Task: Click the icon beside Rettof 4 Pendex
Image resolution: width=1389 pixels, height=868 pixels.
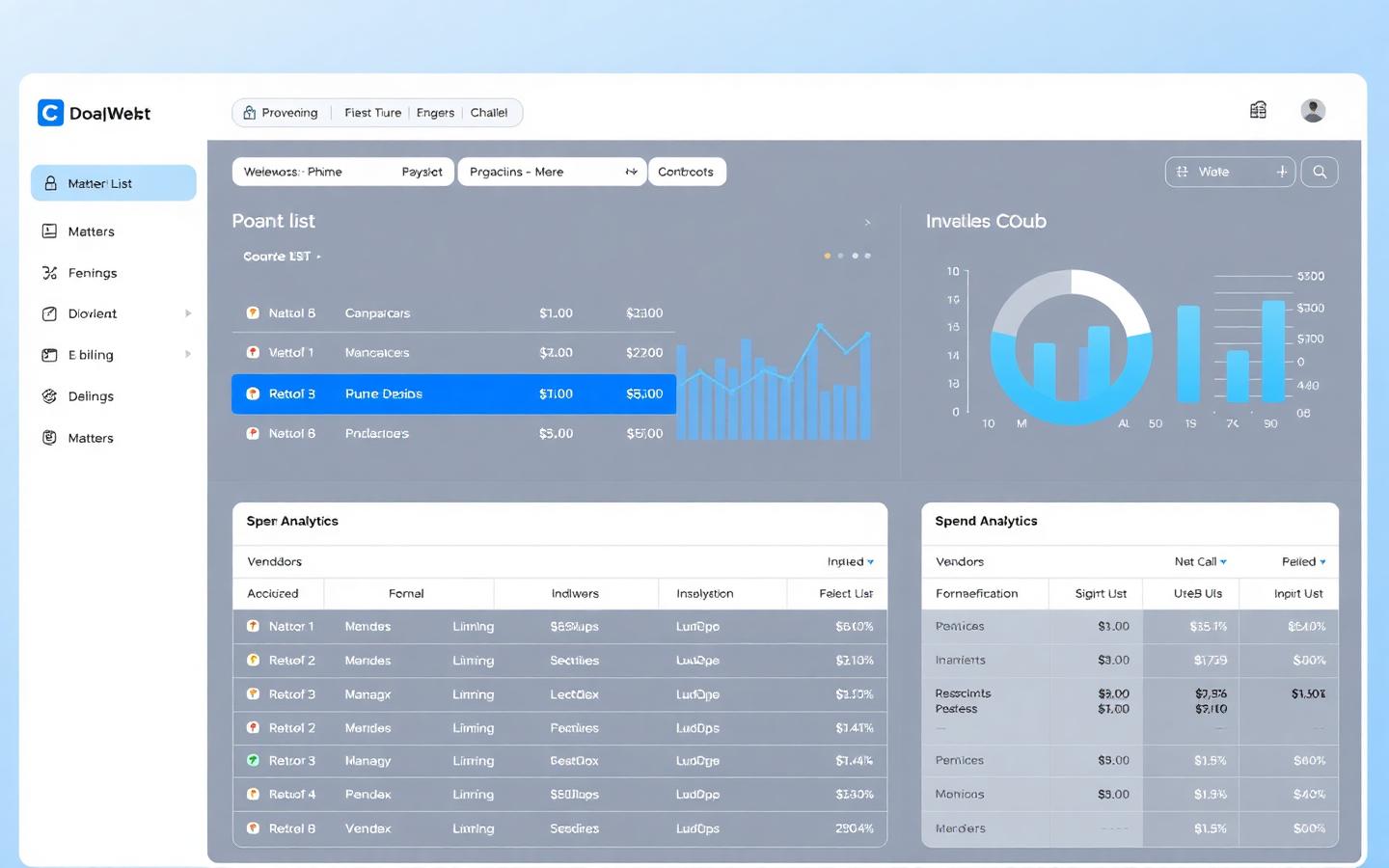Action: pyautogui.click(x=253, y=794)
